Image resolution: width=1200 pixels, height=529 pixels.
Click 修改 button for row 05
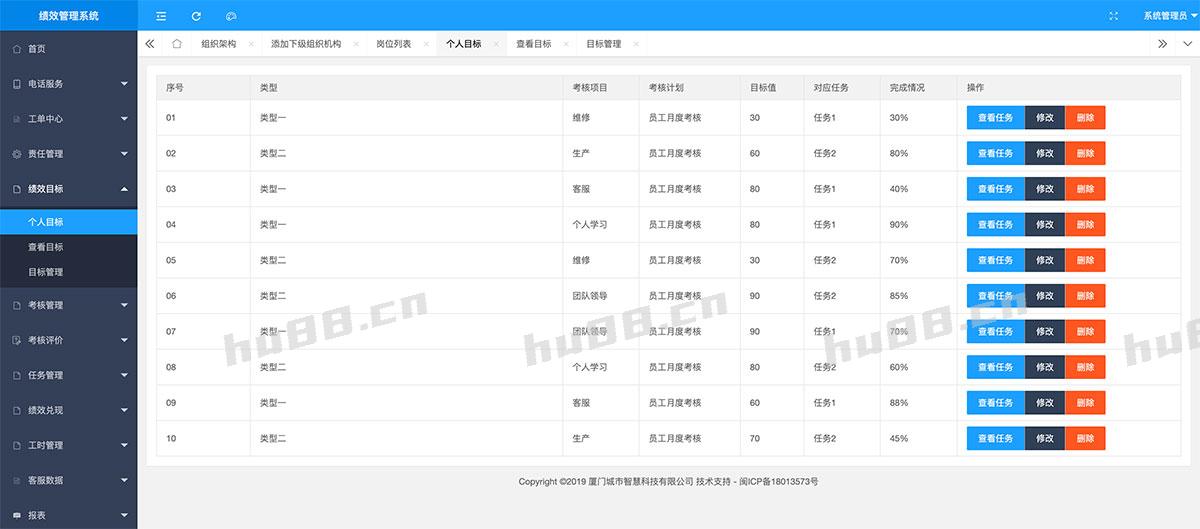pos(1044,260)
